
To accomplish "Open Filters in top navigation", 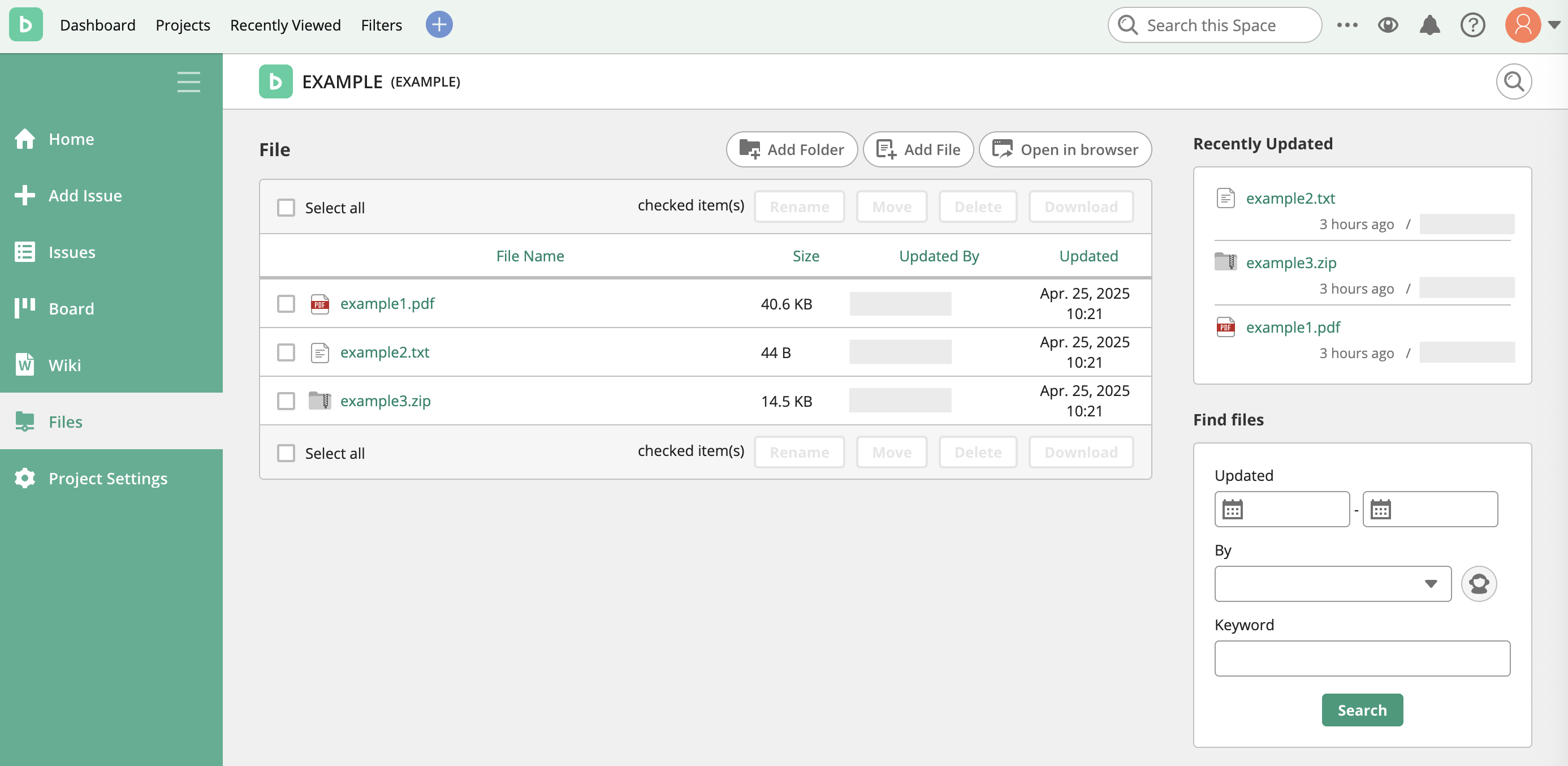I will [x=381, y=25].
